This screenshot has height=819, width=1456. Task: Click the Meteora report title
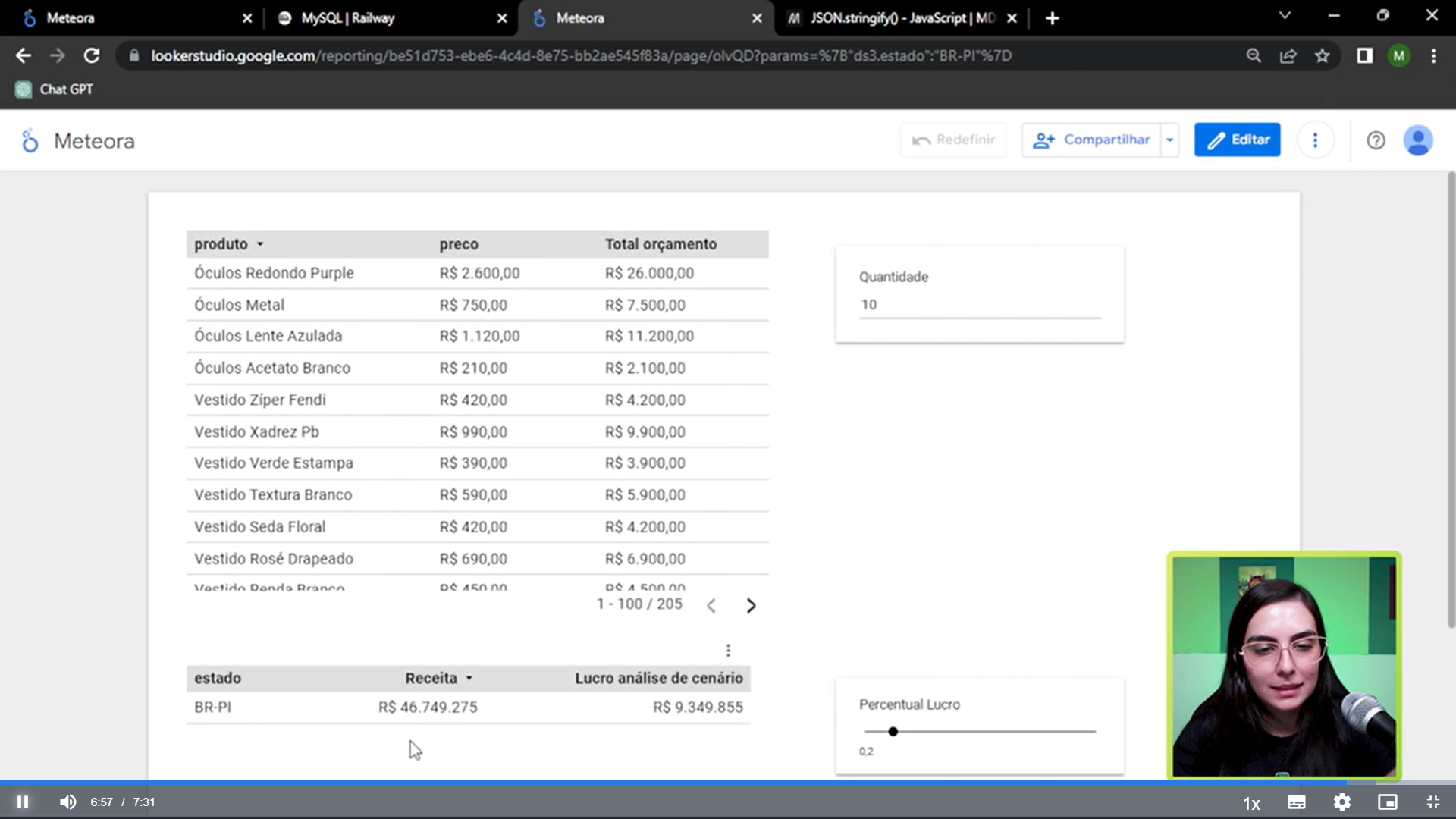tap(94, 141)
